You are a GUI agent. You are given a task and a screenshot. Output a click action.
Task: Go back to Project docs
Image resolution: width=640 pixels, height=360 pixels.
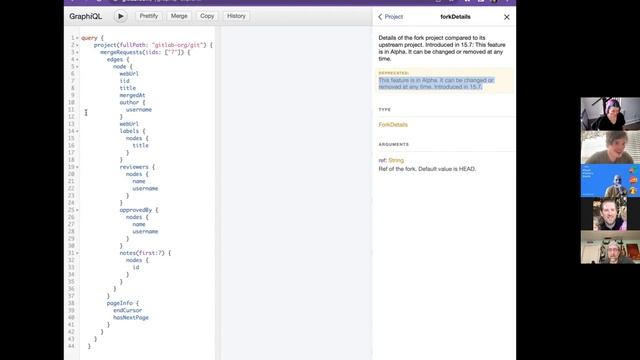click(x=391, y=17)
